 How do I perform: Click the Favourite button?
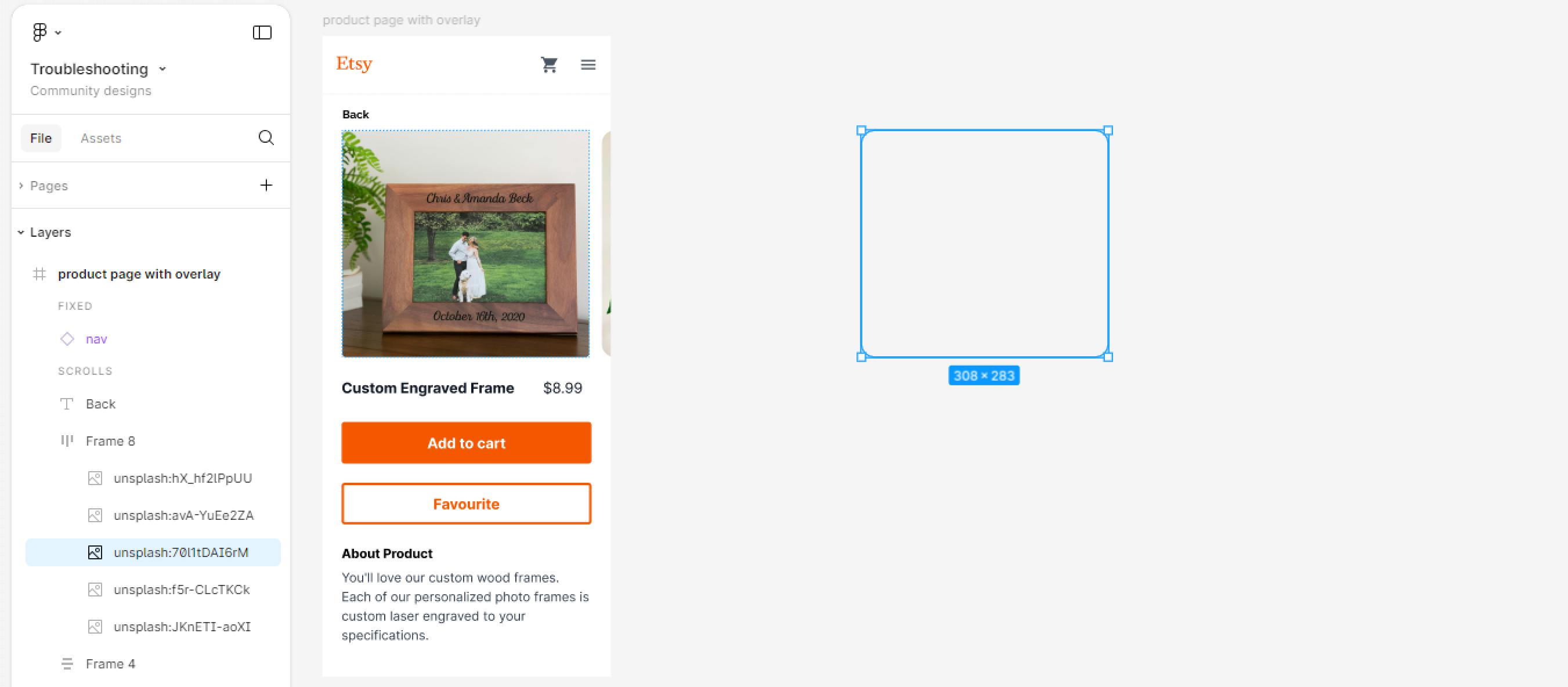pyautogui.click(x=465, y=503)
